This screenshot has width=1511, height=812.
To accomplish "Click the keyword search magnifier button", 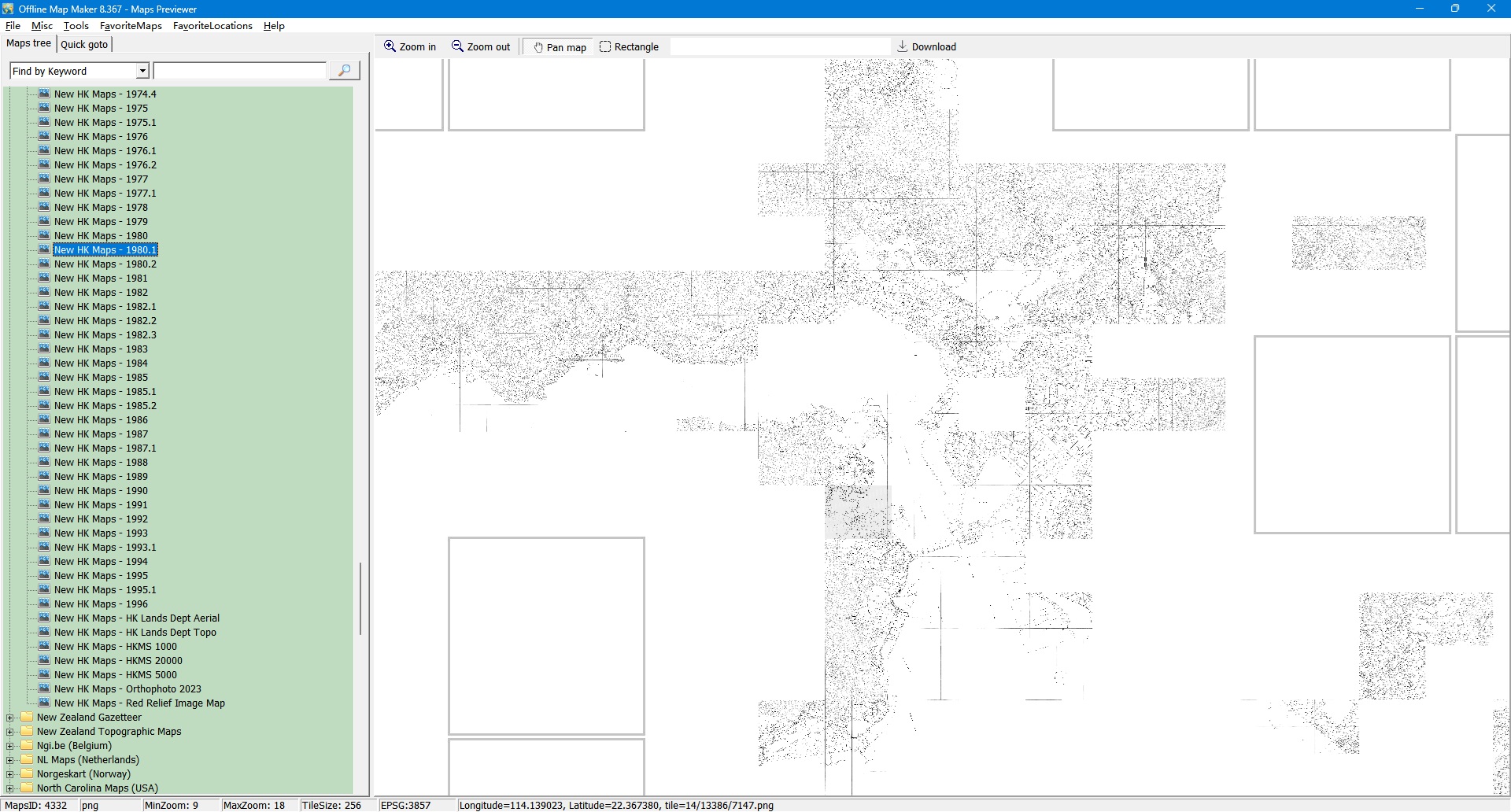I will (344, 71).
